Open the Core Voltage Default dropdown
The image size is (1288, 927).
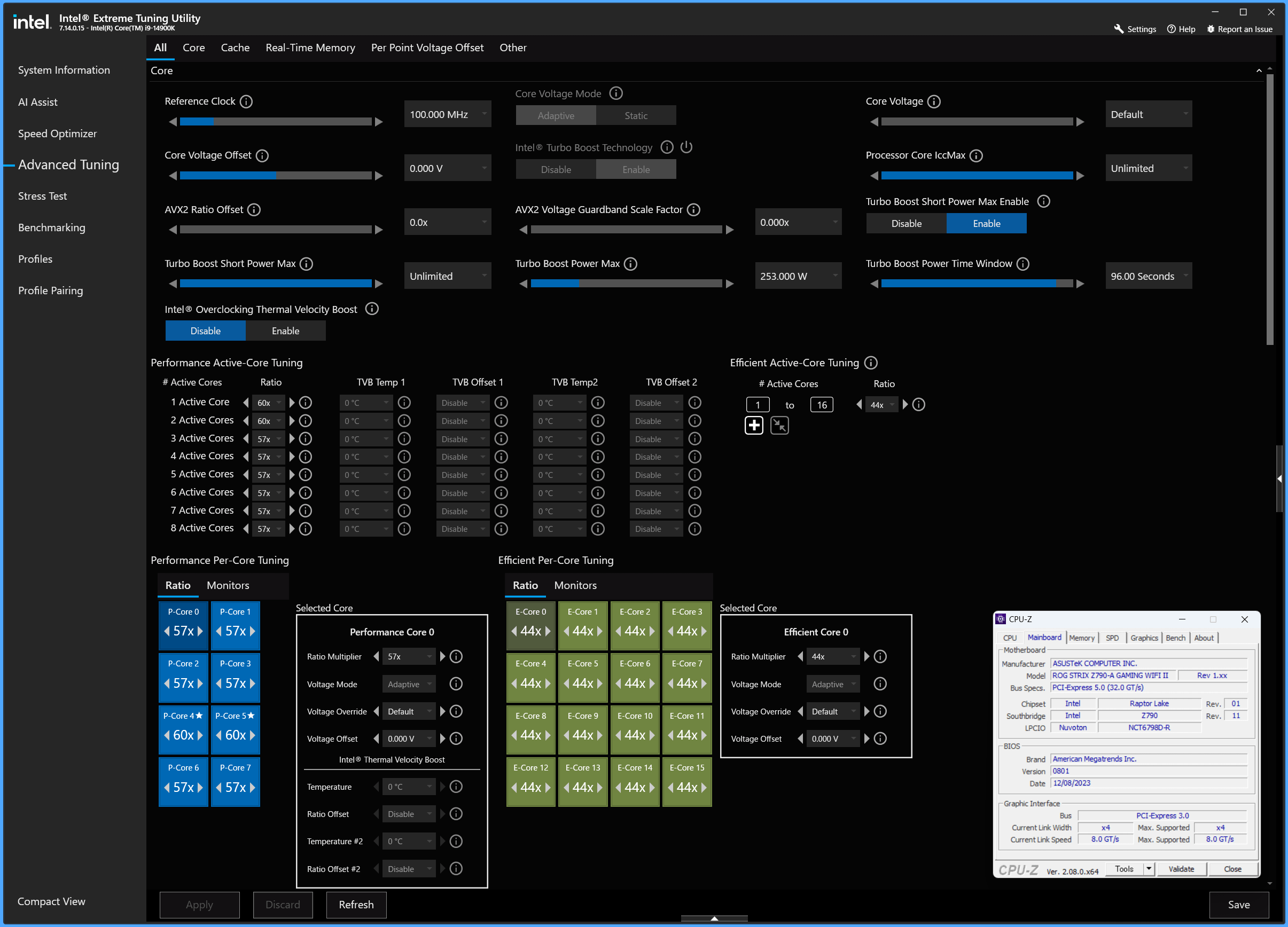pyautogui.click(x=1148, y=114)
